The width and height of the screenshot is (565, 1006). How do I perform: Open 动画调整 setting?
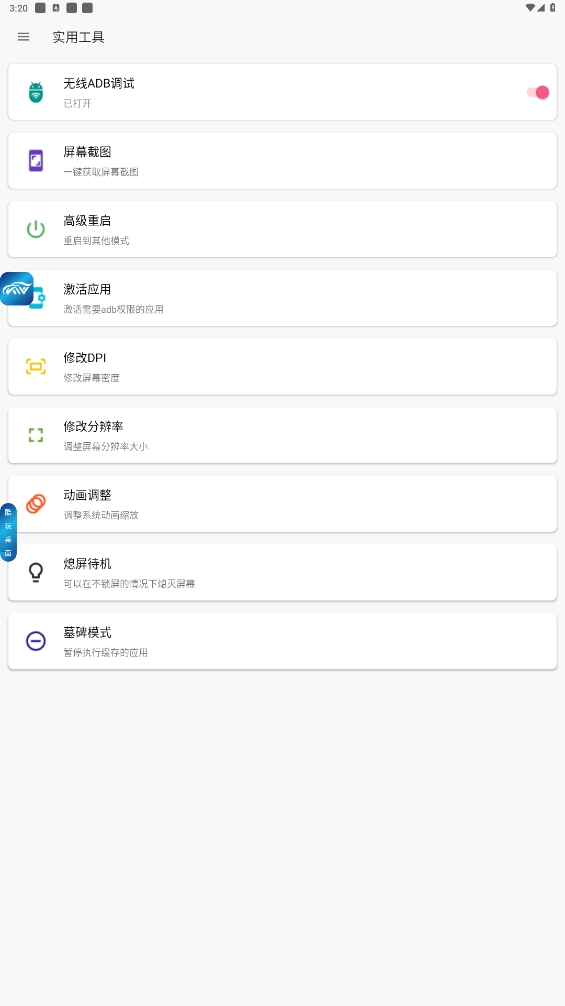[x=282, y=504]
